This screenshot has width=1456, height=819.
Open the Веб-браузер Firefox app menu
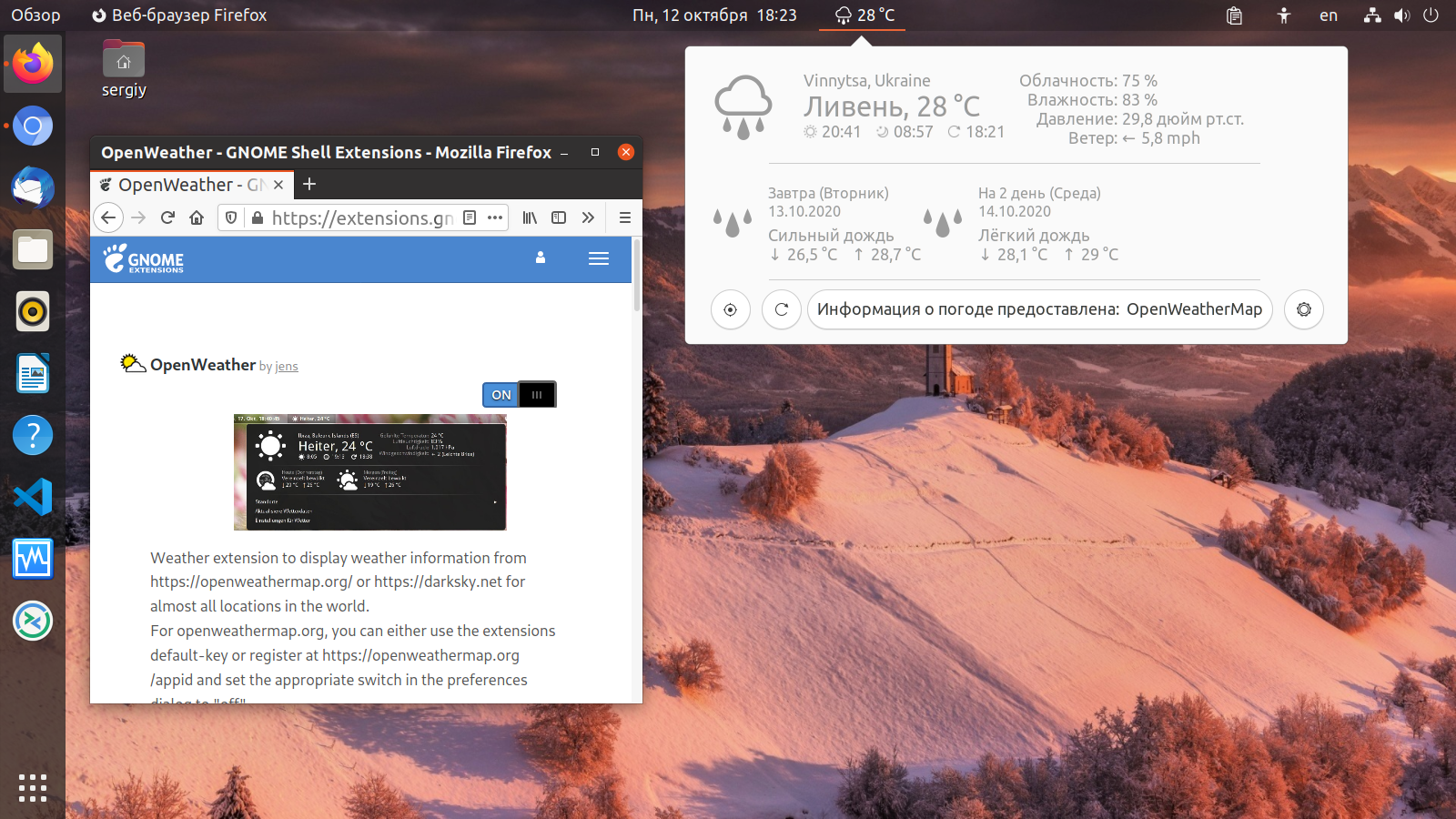click(179, 15)
